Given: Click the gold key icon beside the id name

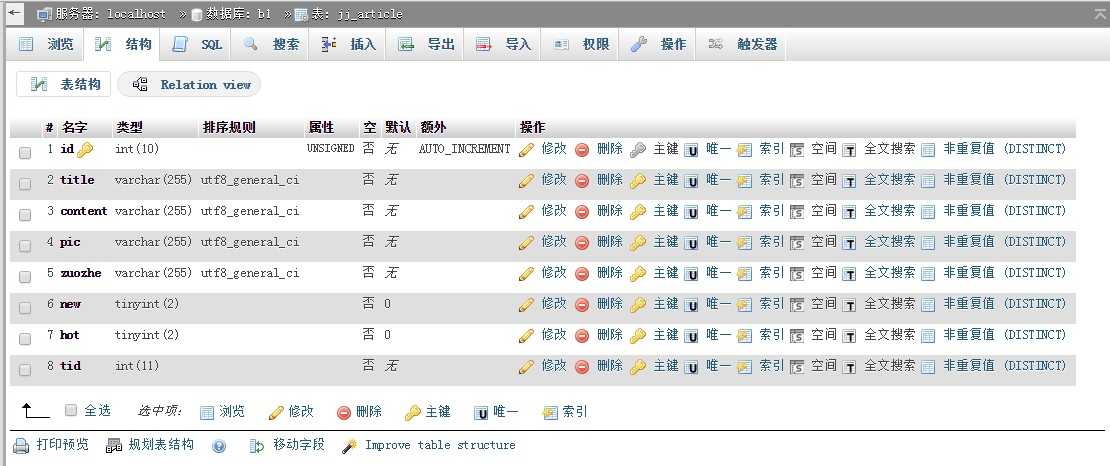Looking at the screenshot, I should click(85, 149).
